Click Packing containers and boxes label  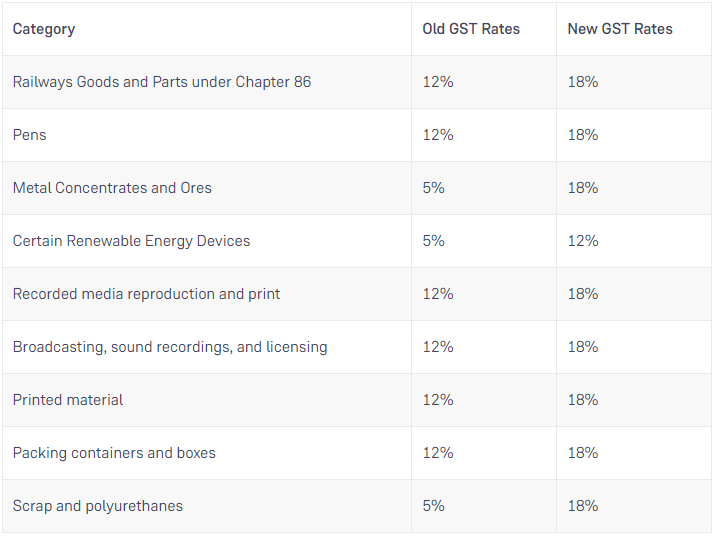[114, 453]
